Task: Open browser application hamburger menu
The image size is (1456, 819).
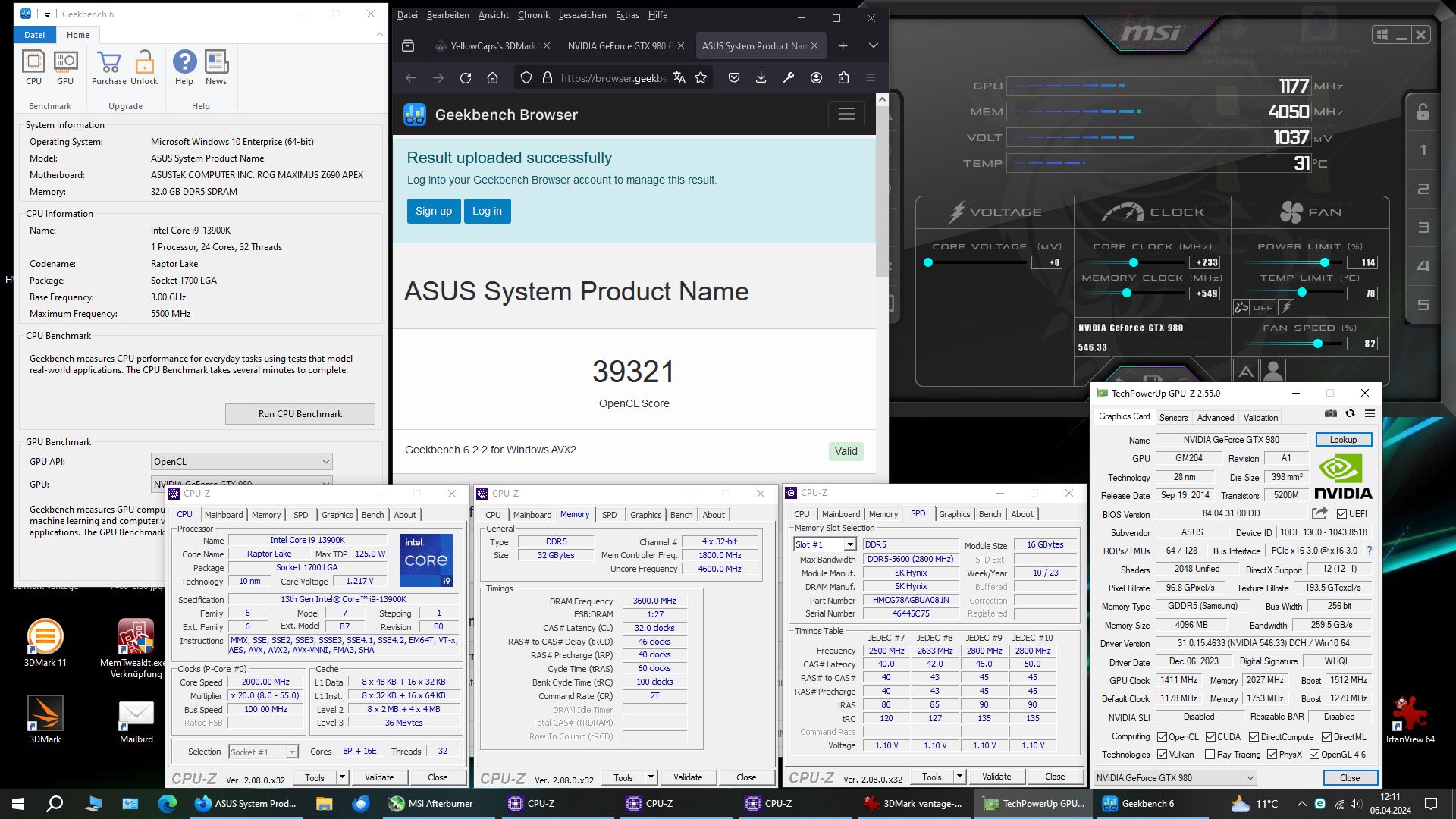Action: 871,77
